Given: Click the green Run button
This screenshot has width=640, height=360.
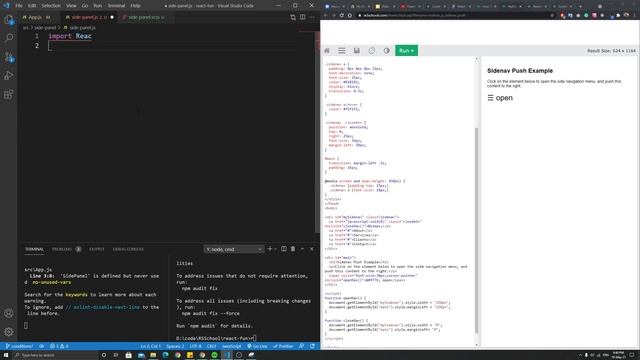Looking at the screenshot, I should (406, 51).
